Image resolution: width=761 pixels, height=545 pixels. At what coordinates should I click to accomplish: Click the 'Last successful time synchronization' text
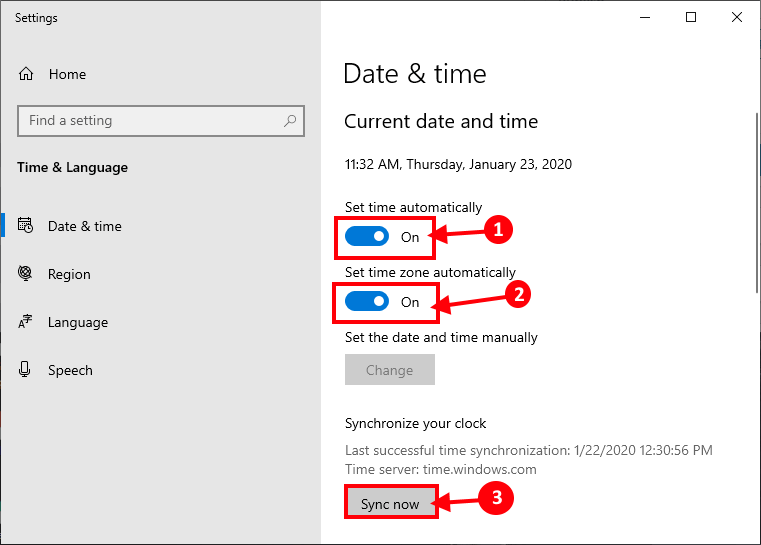pos(529,450)
